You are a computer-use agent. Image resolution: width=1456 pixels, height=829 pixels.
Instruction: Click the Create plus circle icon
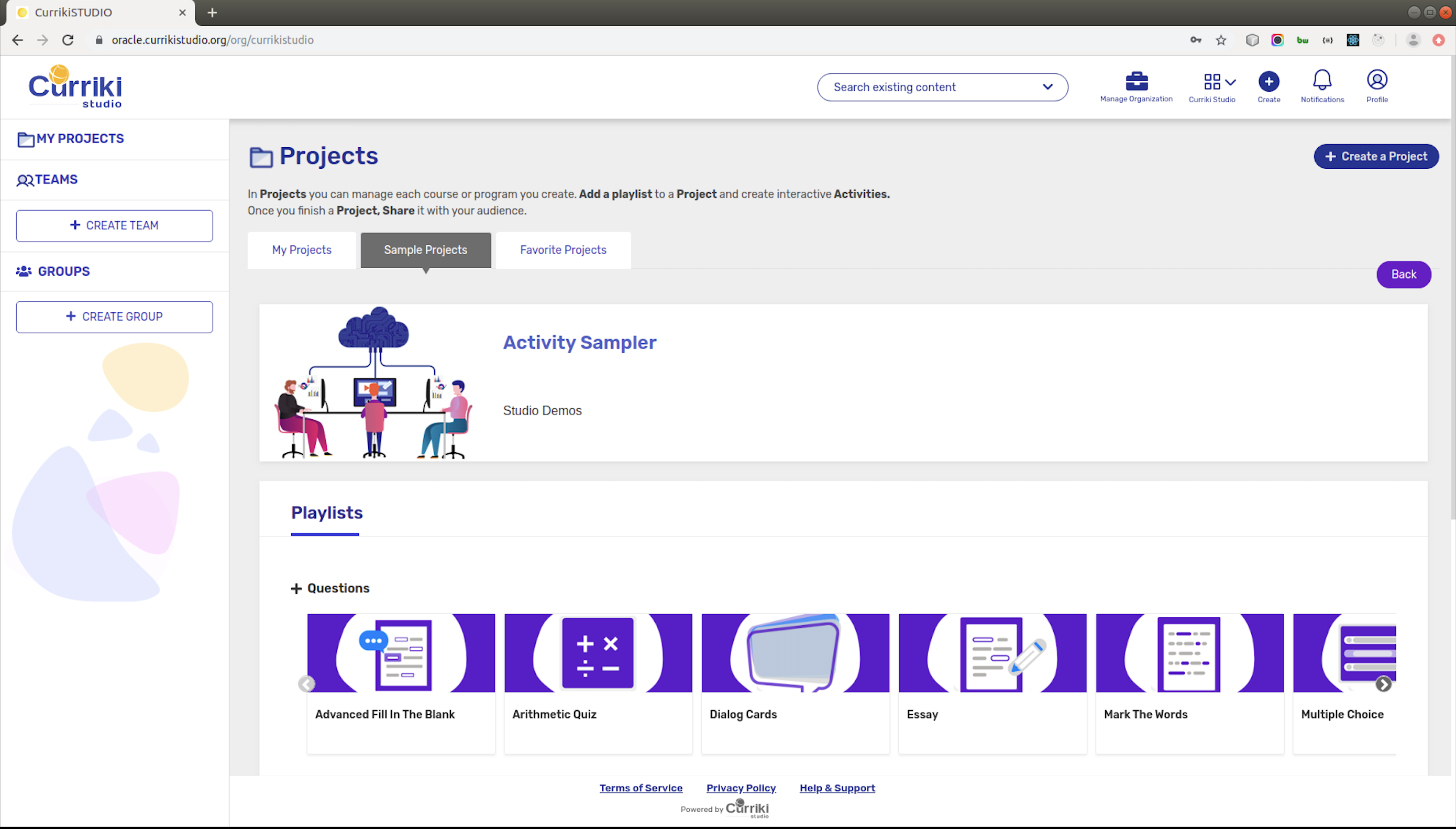[x=1269, y=81]
